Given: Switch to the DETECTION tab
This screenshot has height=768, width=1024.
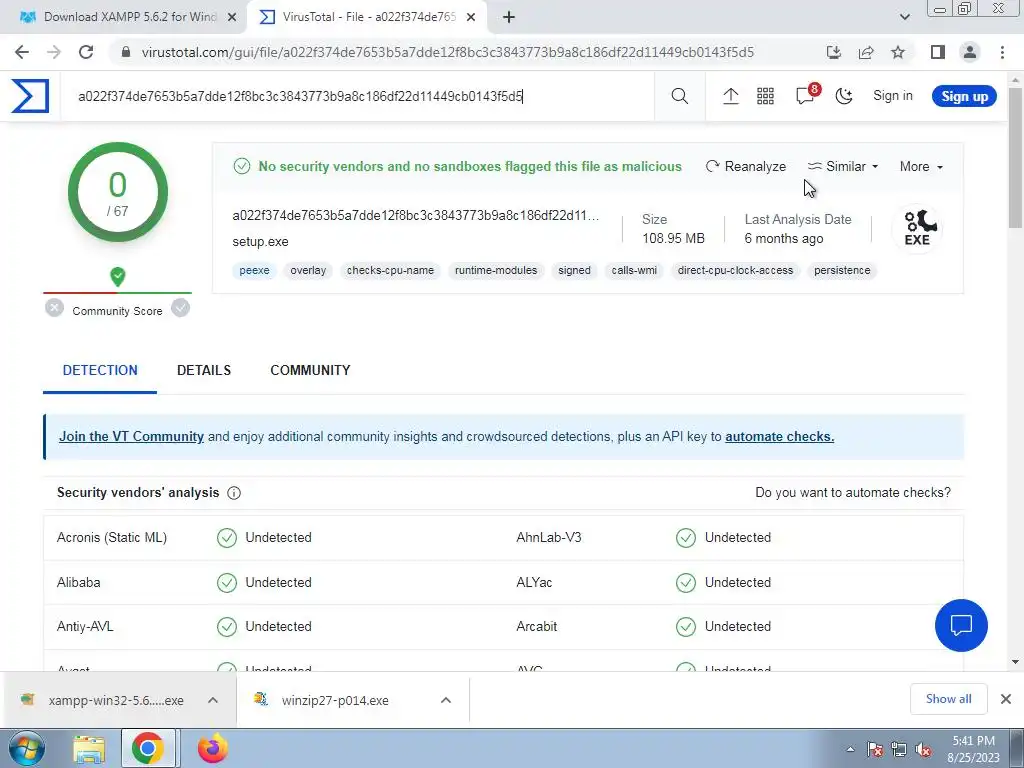Looking at the screenshot, I should tap(100, 370).
